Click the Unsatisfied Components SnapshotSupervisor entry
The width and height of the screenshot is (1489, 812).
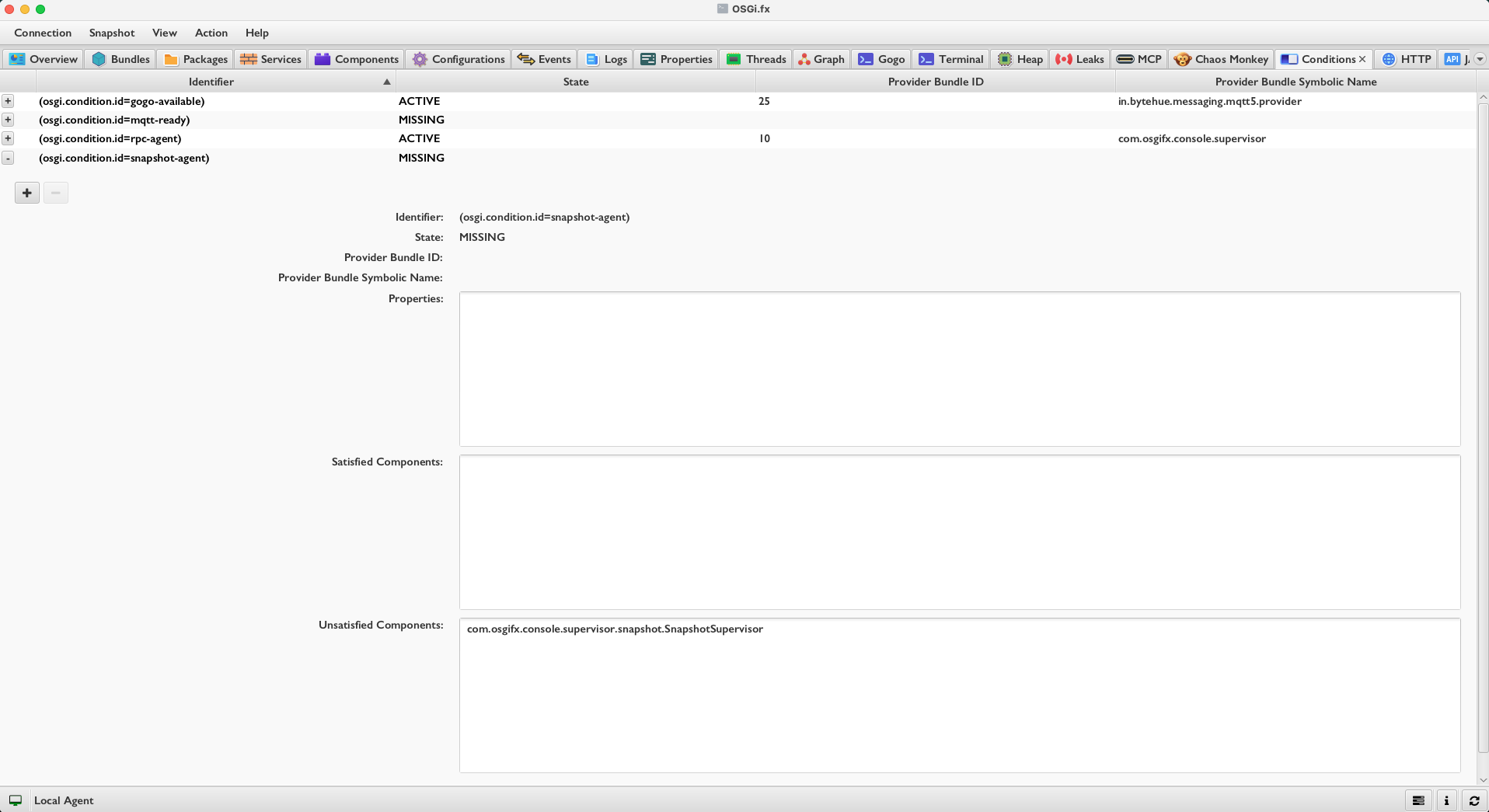(615, 629)
